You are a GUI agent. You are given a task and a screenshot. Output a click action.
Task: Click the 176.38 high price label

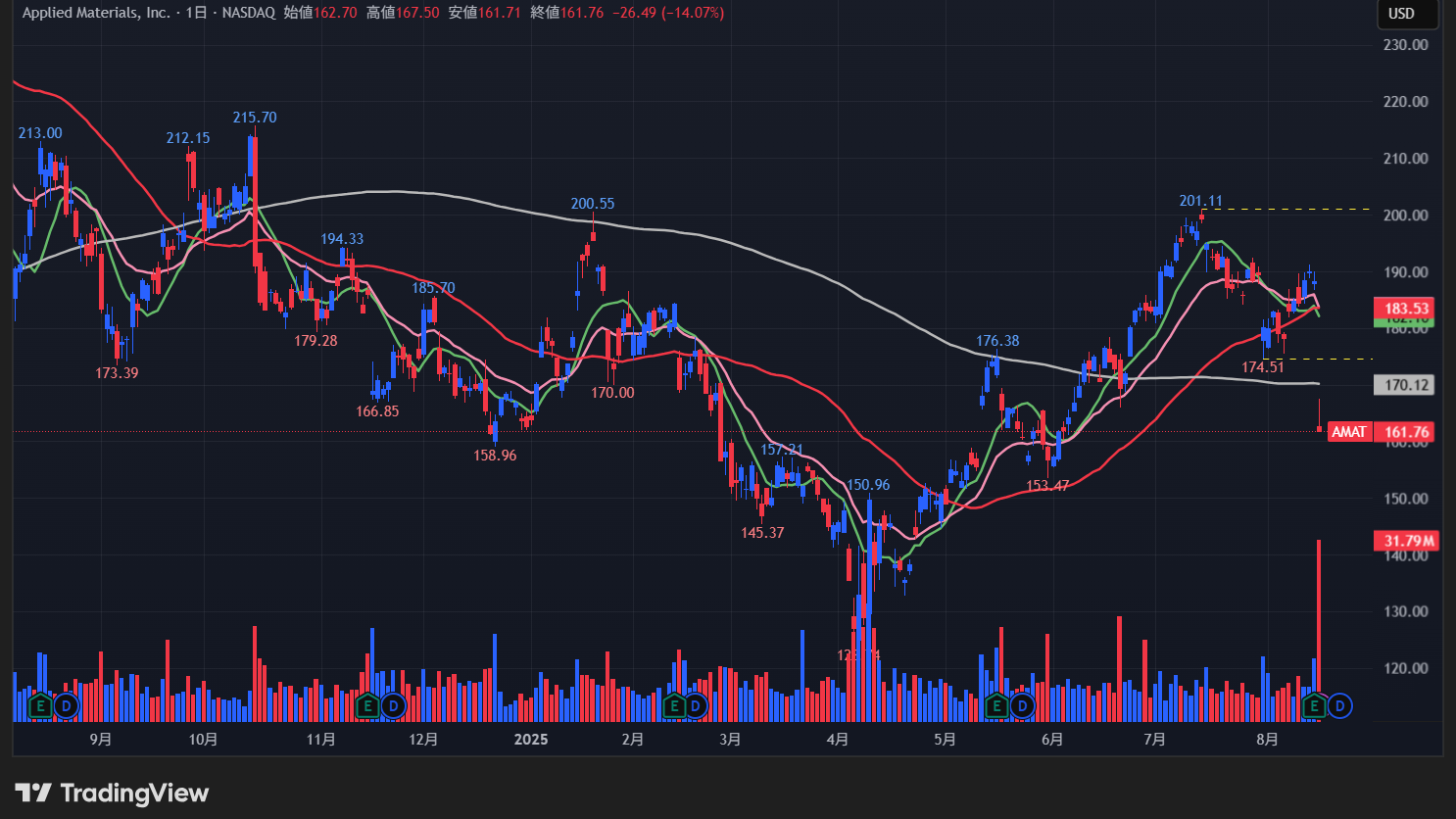pos(997,341)
